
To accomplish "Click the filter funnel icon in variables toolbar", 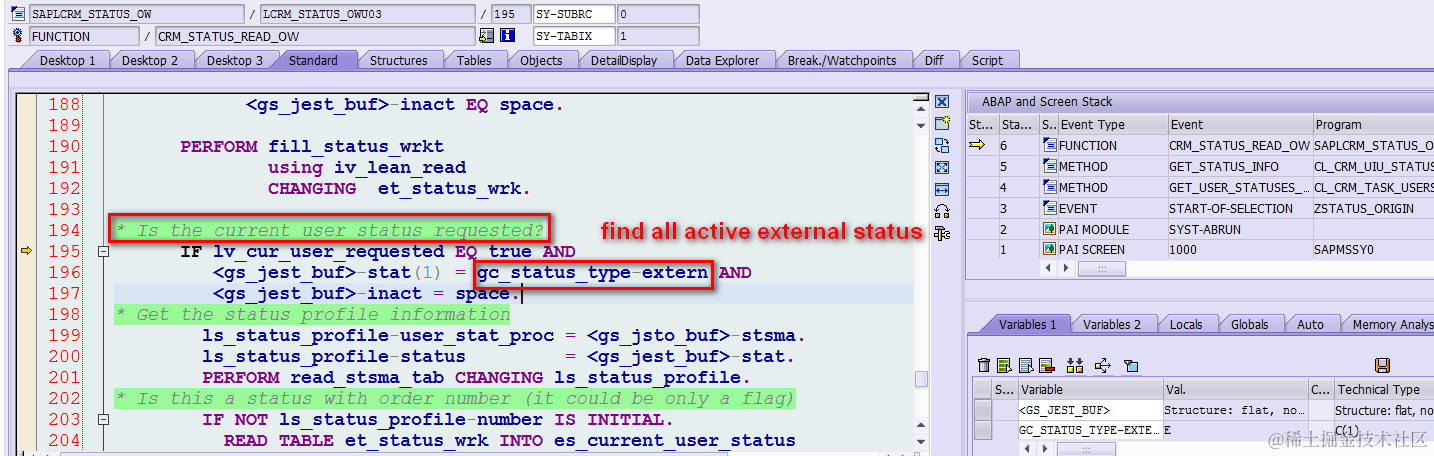I will [1131, 366].
